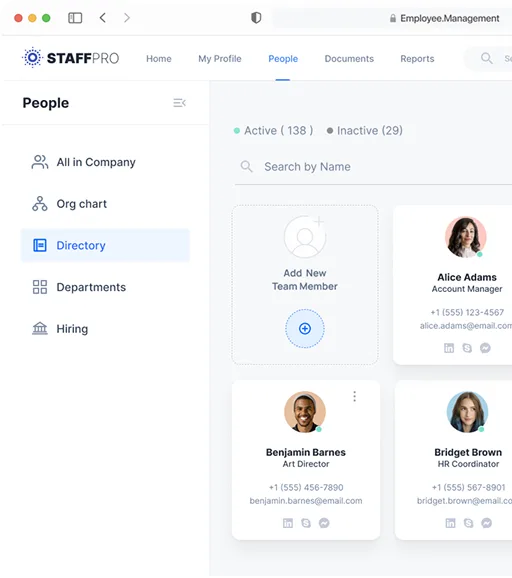Open All in Company section

(x=105, y=162)
